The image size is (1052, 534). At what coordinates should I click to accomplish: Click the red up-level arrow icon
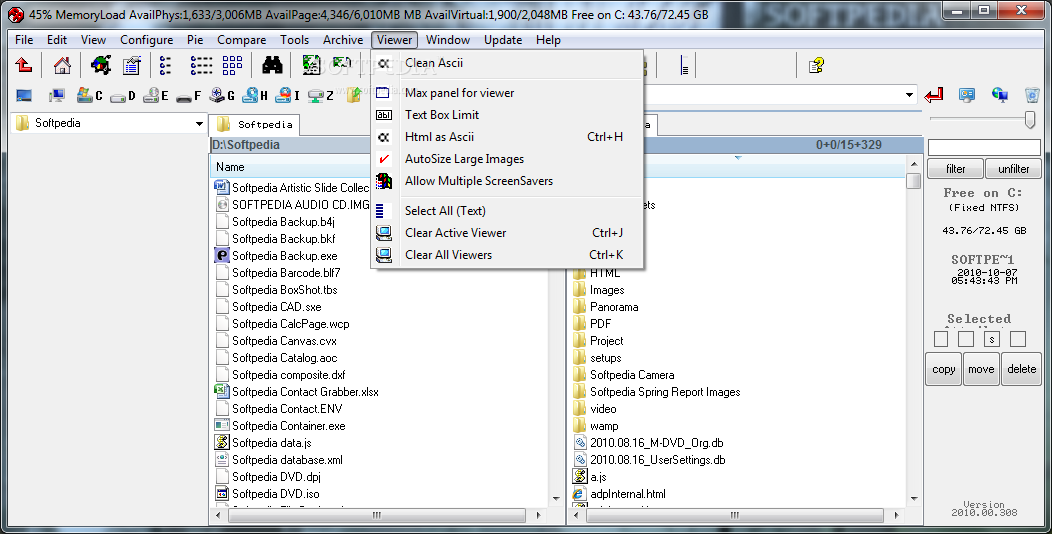click(23, 65)
